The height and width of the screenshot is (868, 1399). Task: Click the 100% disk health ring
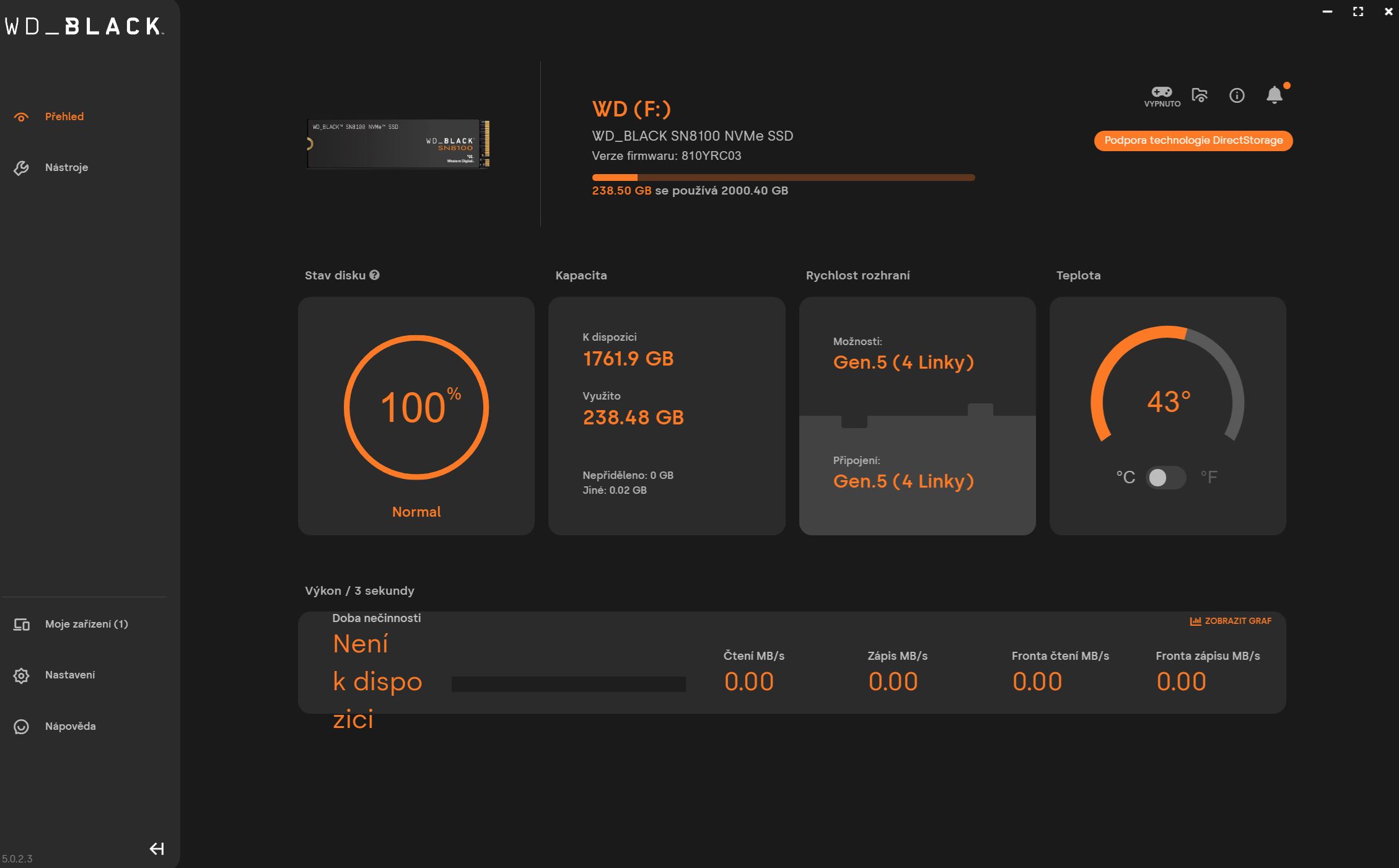tap(416, 407)
